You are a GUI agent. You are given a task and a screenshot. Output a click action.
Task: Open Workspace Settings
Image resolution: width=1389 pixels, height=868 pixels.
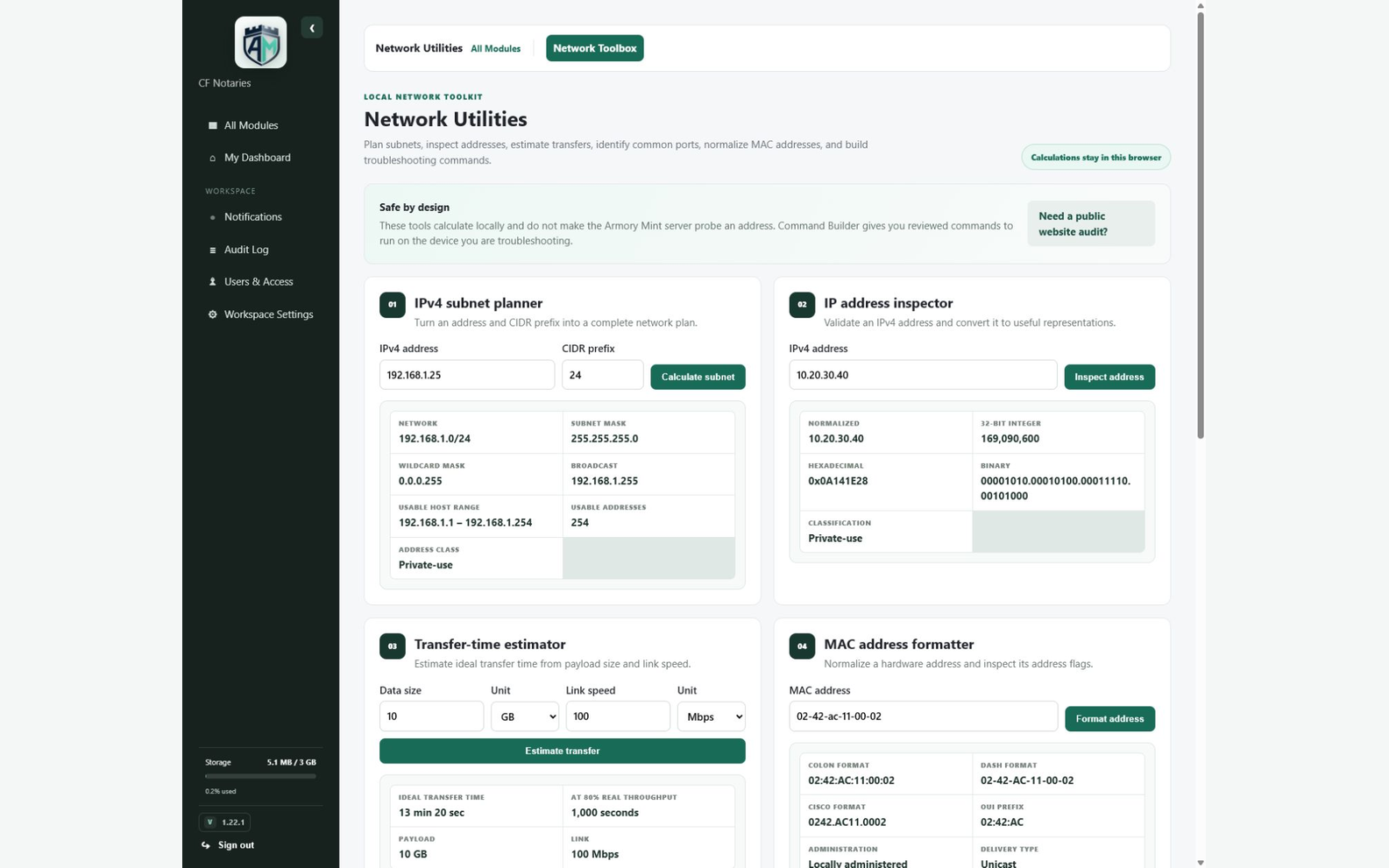(260, 314)
